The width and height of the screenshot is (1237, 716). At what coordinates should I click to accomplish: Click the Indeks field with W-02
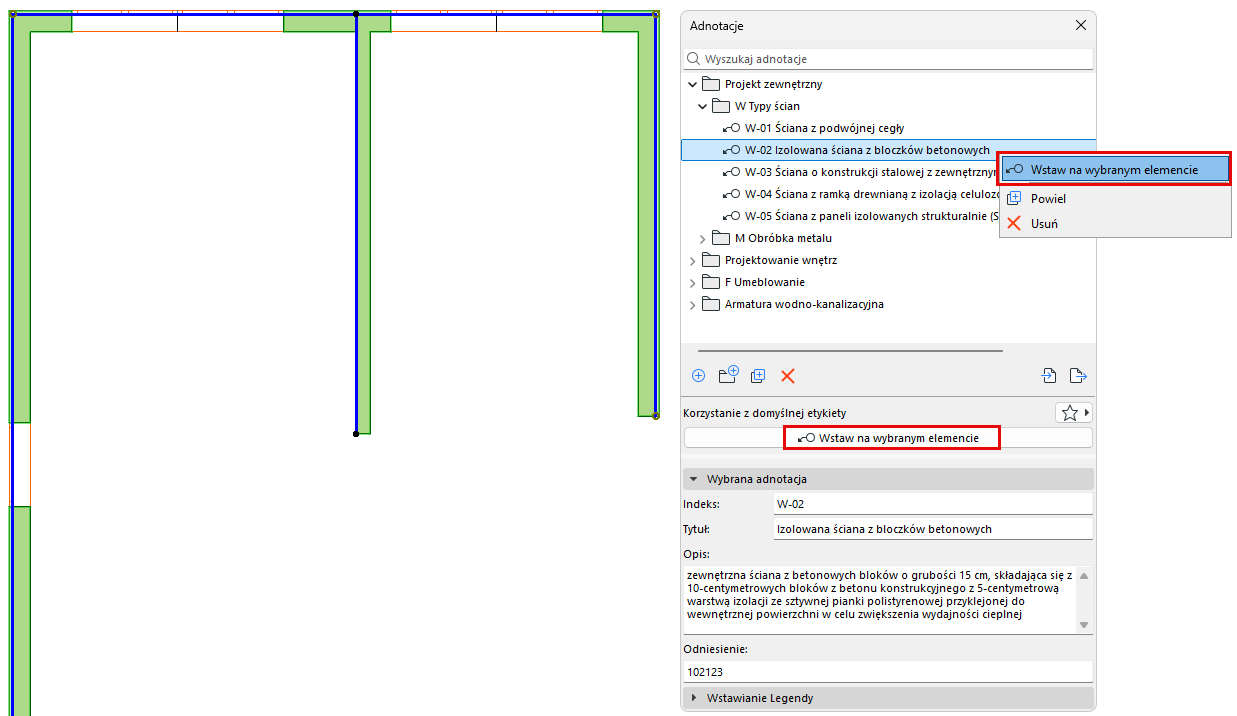(x=932, y=504)
